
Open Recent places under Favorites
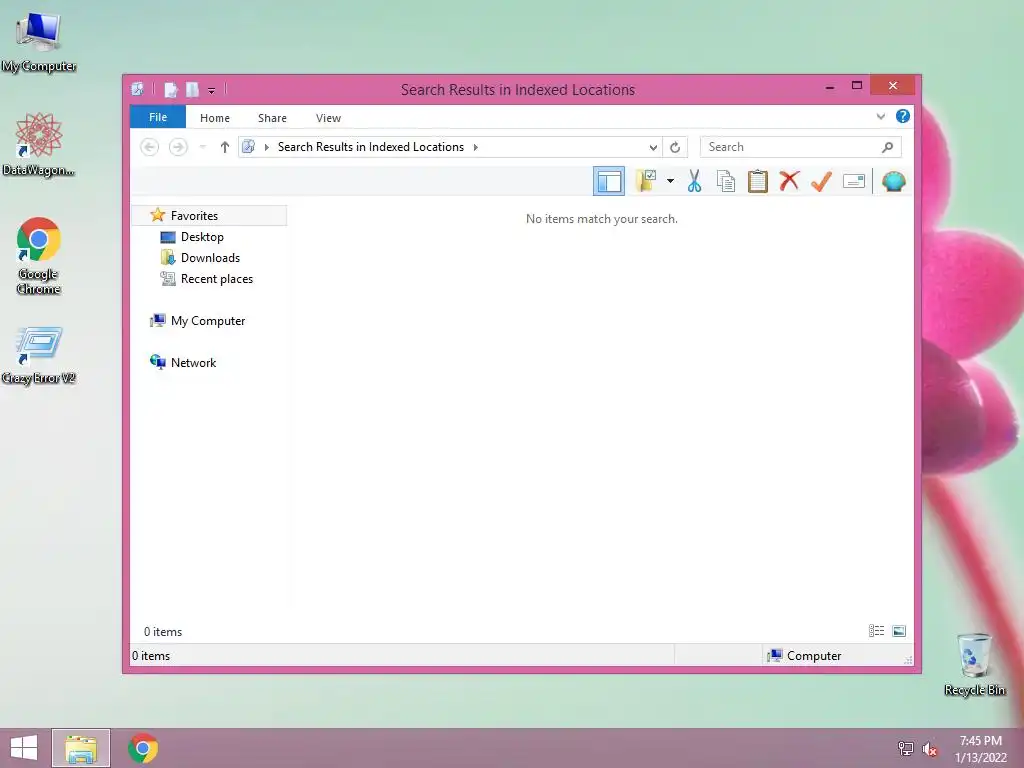tap(216, 279)
